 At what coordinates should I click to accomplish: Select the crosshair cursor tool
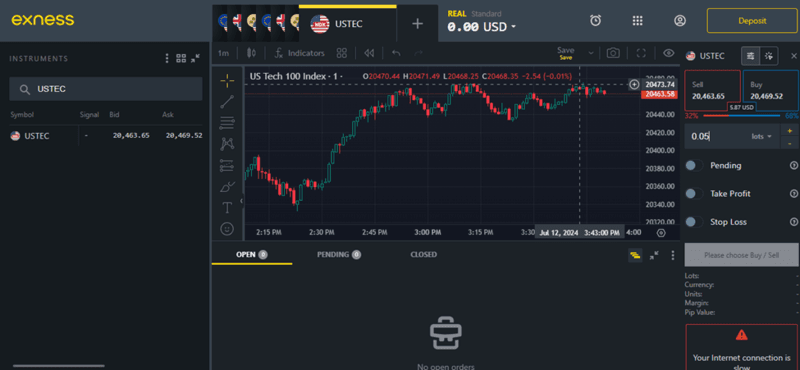[x=227, y=80]
